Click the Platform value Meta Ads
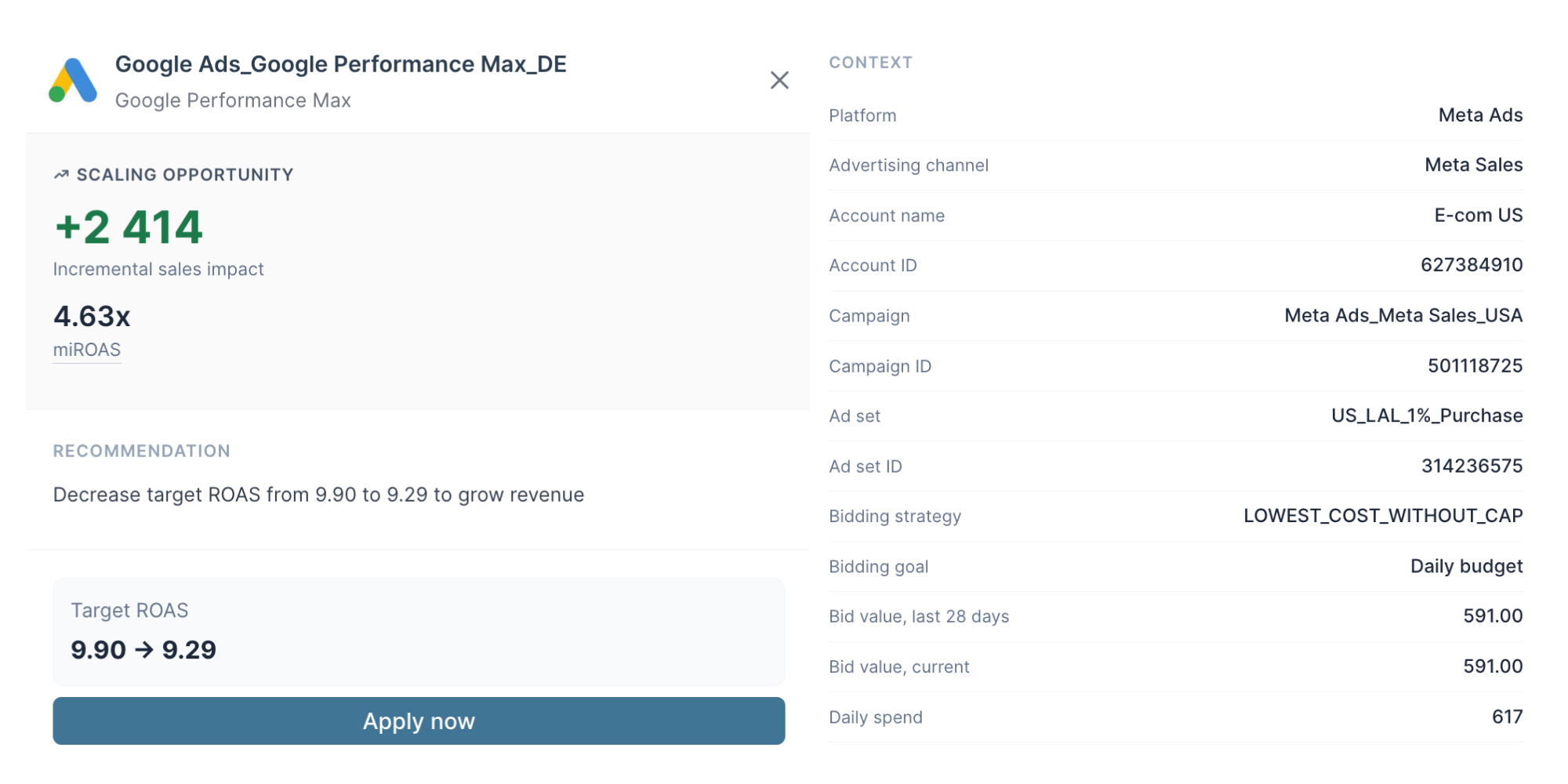 [1480, 115]
